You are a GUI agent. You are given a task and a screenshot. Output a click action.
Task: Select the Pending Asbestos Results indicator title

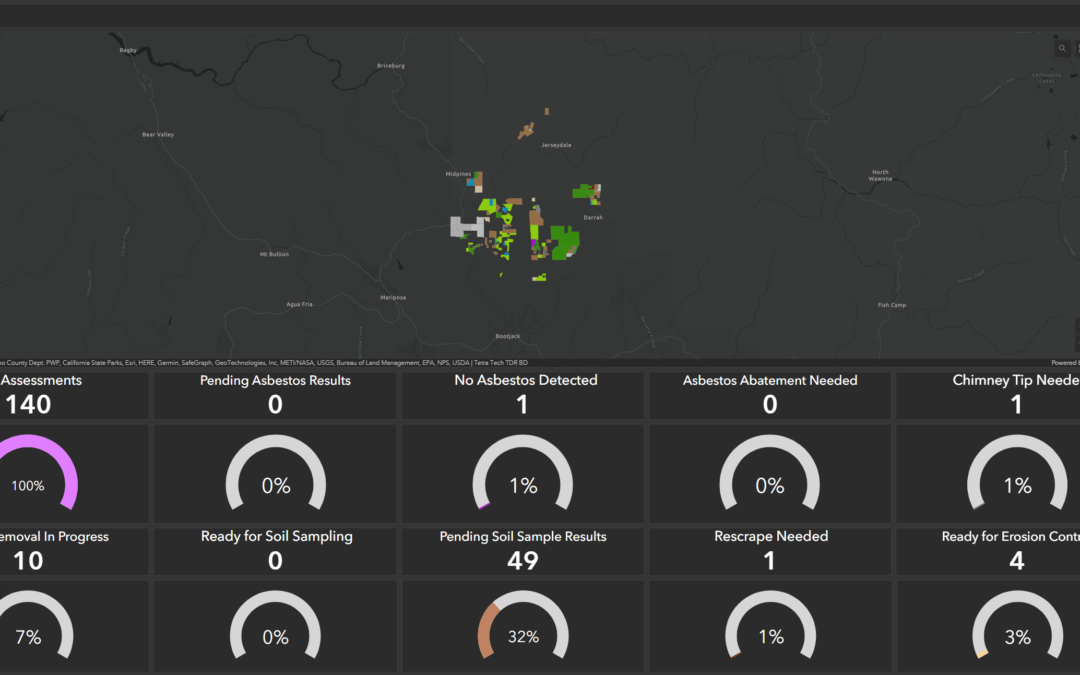275,381
